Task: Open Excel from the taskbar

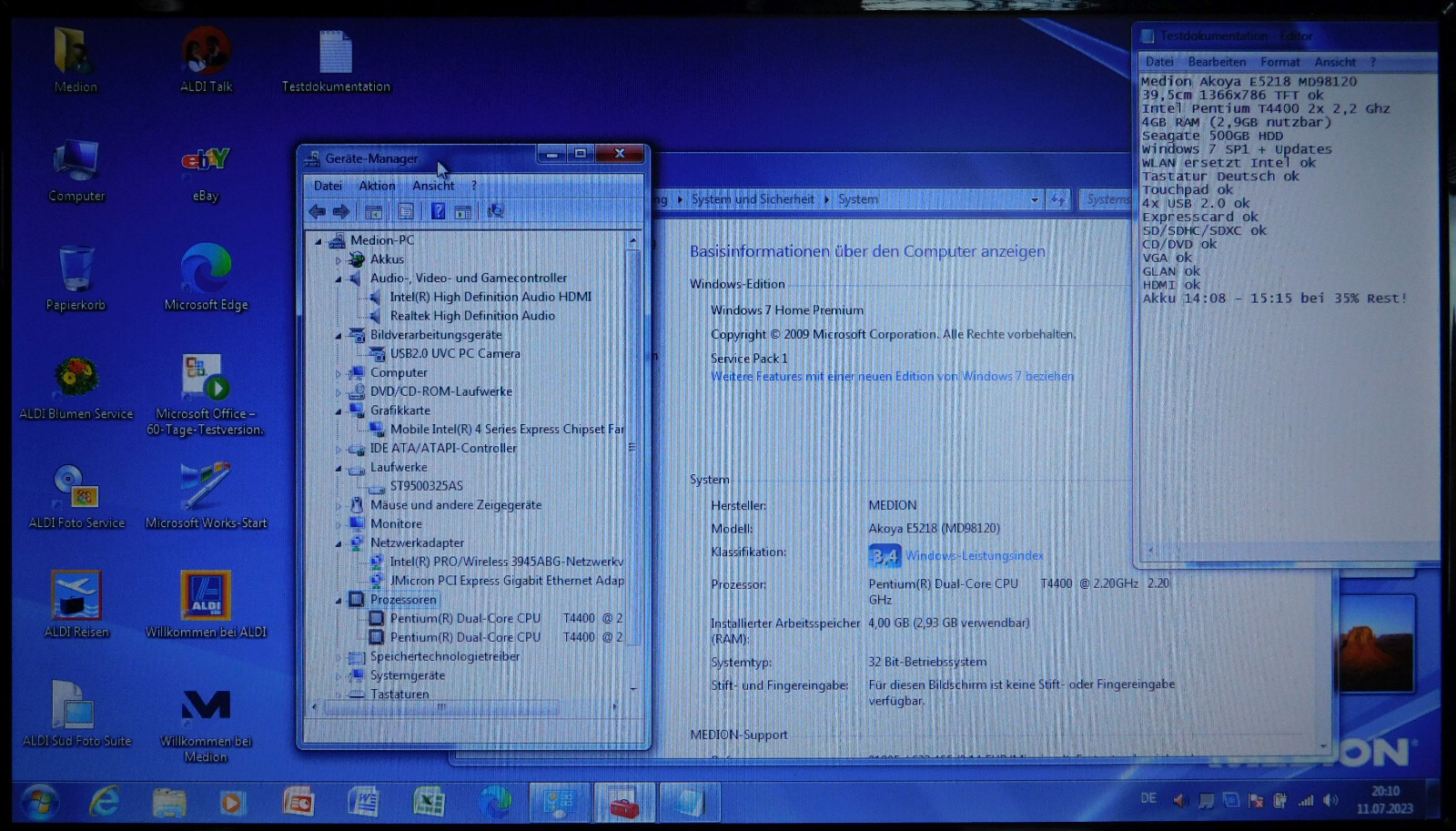Action: click(x=429, y=802)
